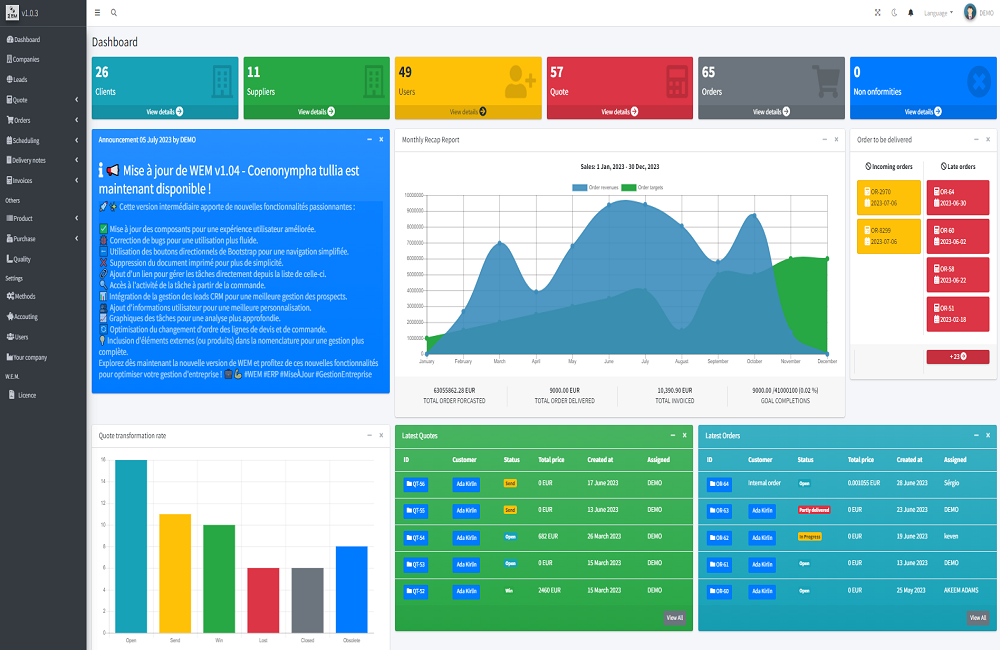This screenshot has width=1000, height=650.
Task: Open the QT-56 quote ID badge
Action: point(415,484)
